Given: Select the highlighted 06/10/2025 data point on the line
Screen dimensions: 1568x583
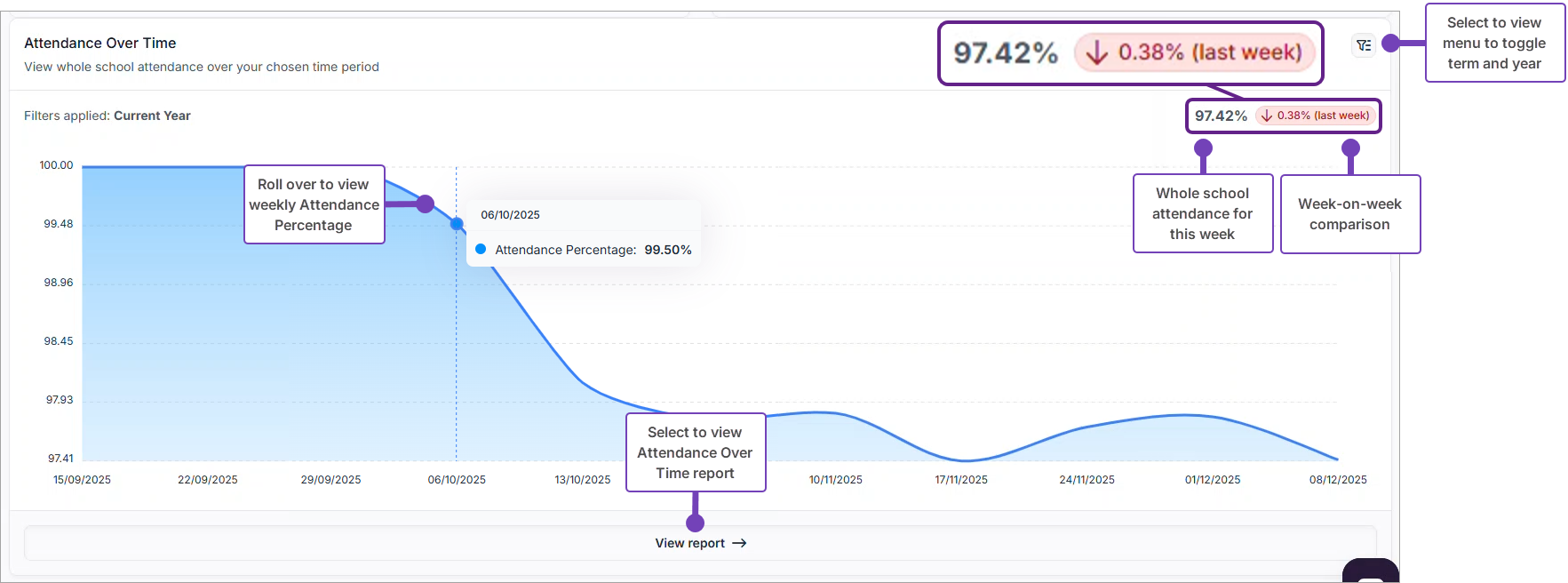Looking at the screenshot, I should 457,224.
